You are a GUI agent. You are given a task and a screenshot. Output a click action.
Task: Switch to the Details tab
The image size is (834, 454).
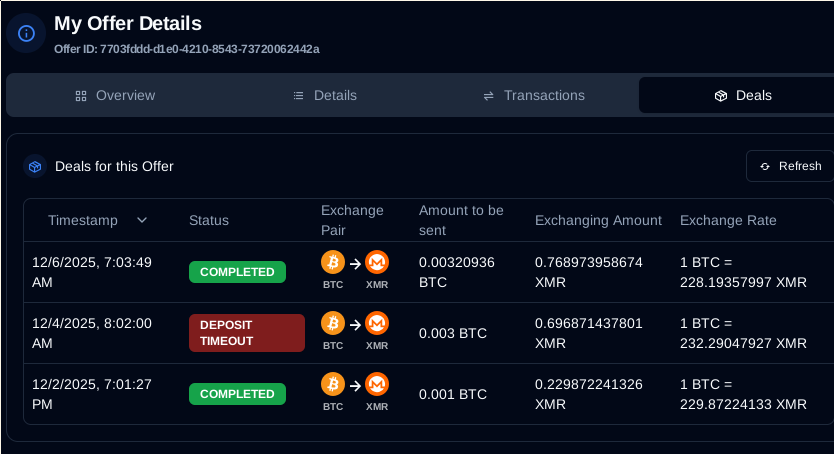pyautogui.click(x=325, y=96)
